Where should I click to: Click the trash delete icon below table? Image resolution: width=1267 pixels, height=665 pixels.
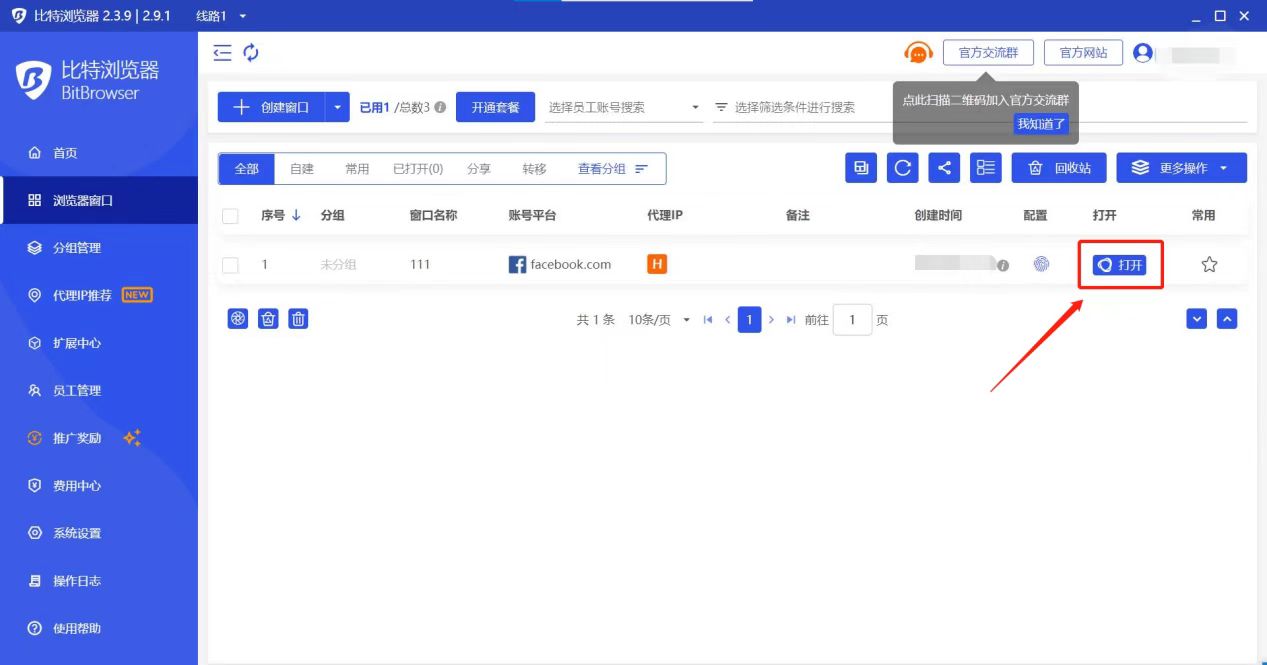click(x=298, y=319)
